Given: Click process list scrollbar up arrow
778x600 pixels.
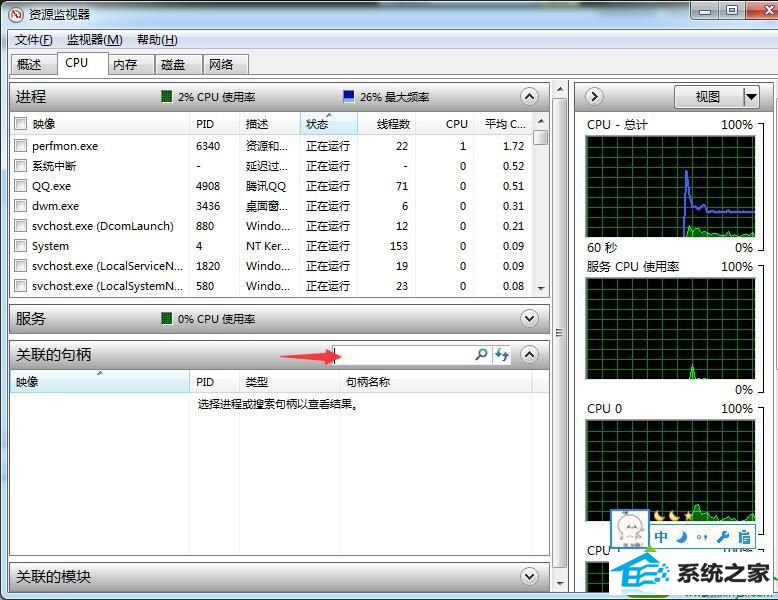Looking at the screenshot, I should (x=541, y=121).
